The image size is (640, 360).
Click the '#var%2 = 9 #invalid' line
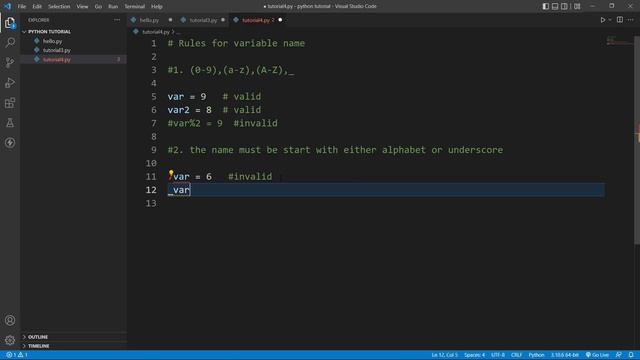pos(222,123)
